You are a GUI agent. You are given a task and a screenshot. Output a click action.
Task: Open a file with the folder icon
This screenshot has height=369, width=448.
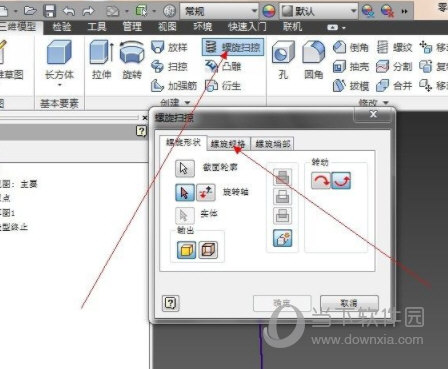[30, 11]
